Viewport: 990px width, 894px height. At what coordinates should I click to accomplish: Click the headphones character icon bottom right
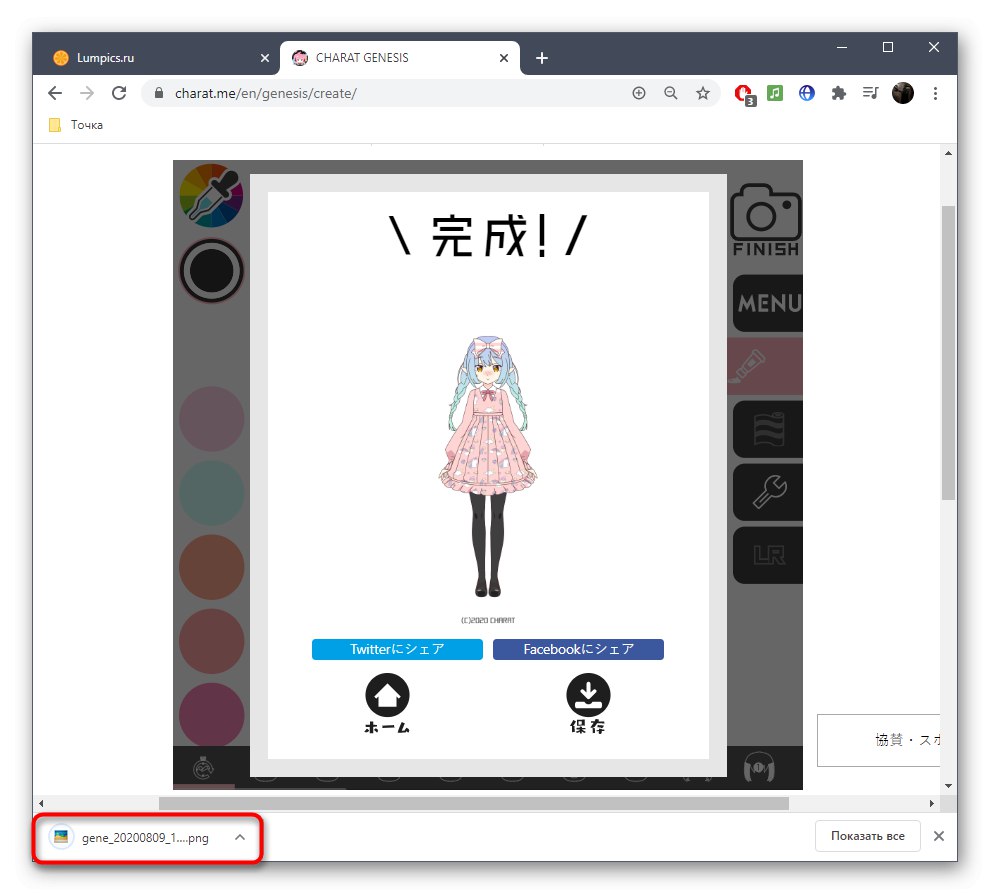759,766
